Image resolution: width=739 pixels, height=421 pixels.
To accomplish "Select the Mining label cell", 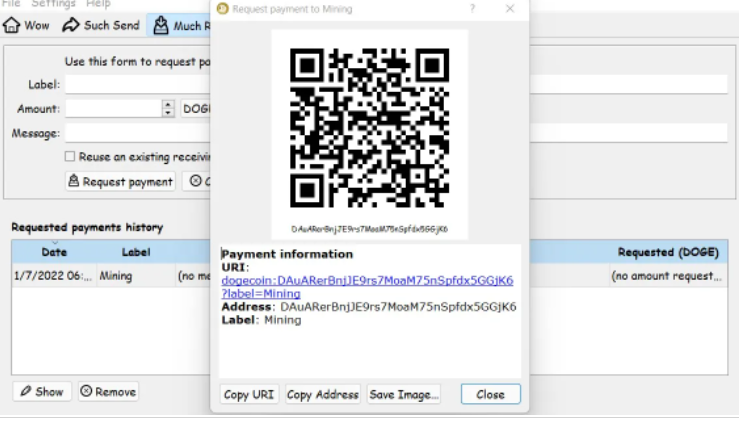I will (x=136, y=276).
